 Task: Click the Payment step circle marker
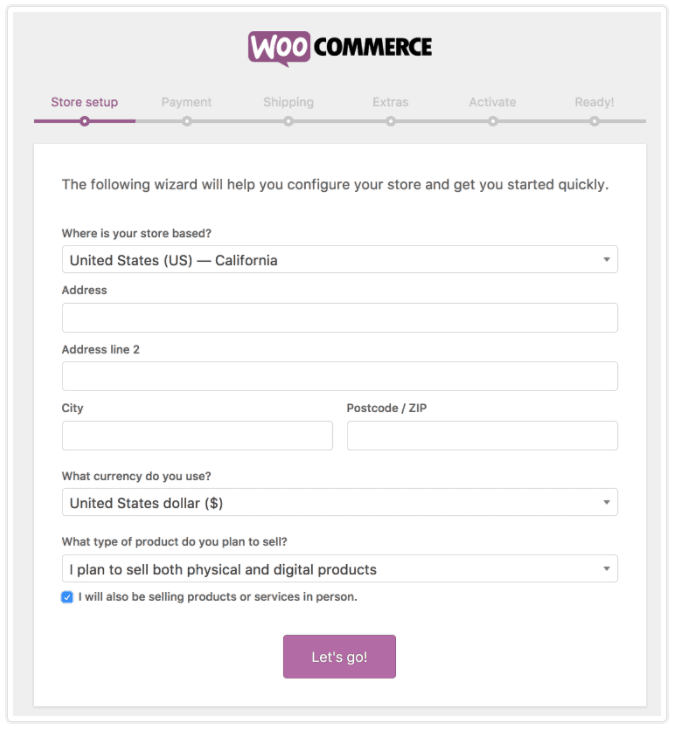[x=187, y=122]
